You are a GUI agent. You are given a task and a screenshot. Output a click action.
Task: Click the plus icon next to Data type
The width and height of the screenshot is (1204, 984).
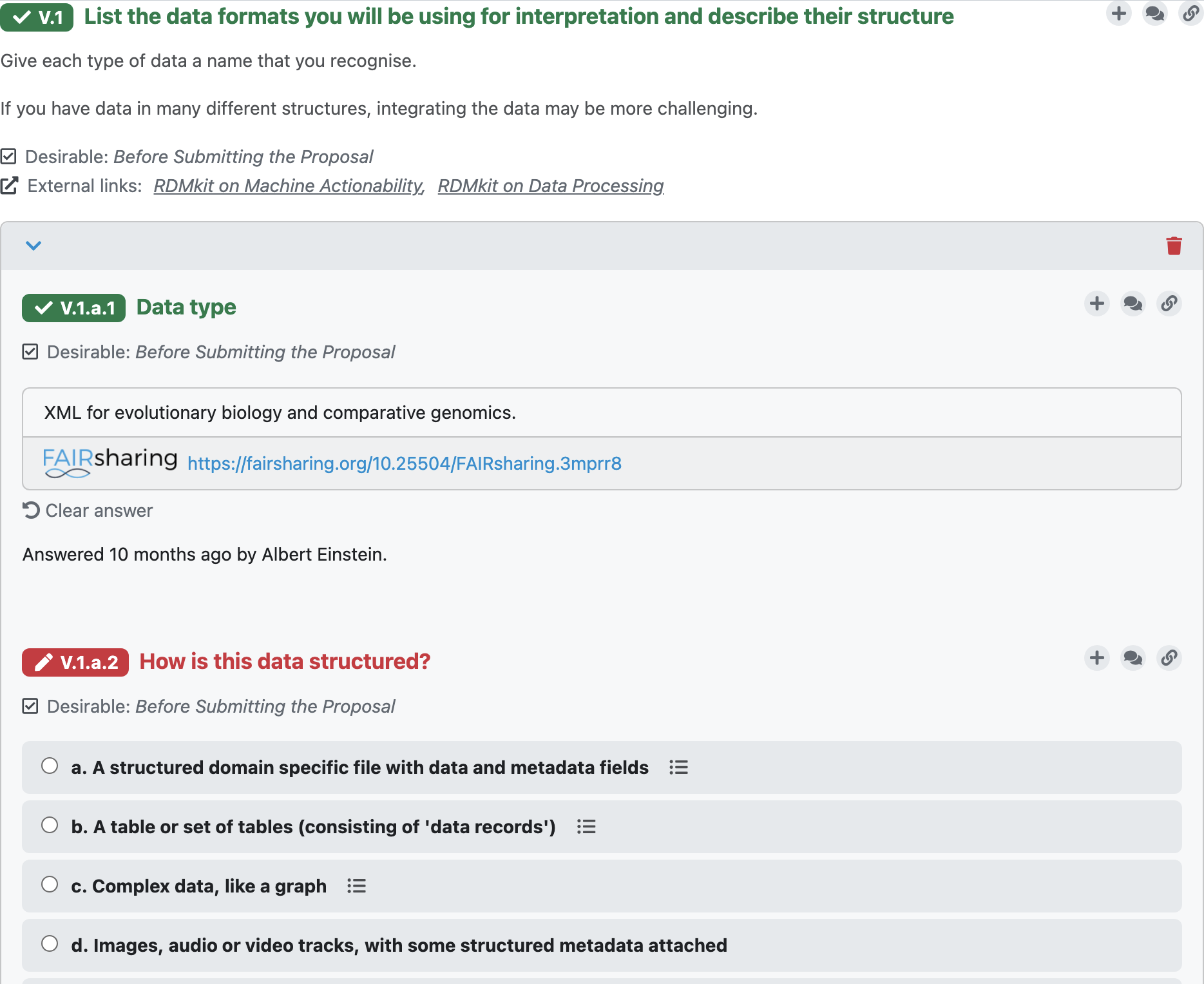(1097, 304)
